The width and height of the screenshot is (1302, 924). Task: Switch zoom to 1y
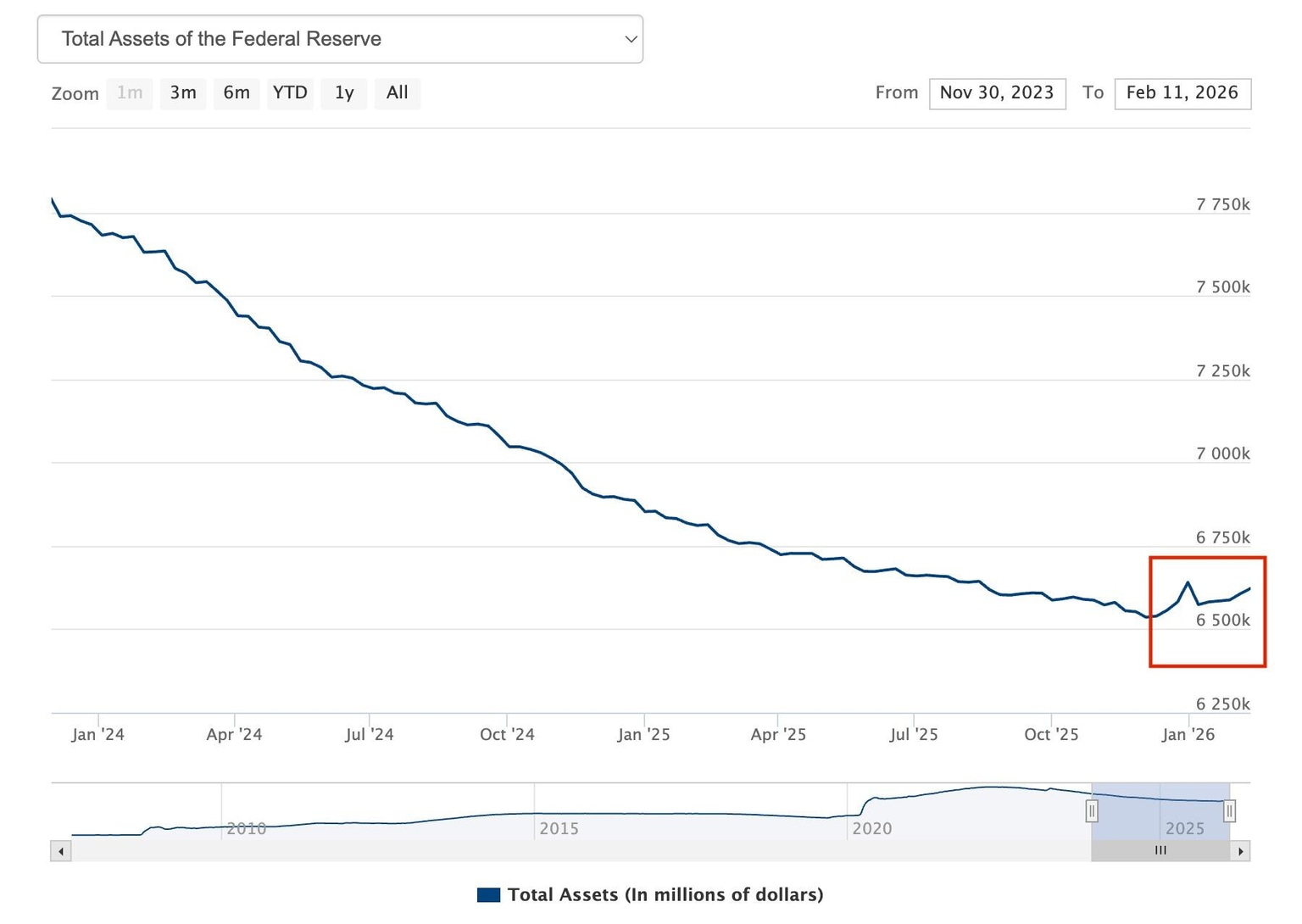(x=344, y=93)
